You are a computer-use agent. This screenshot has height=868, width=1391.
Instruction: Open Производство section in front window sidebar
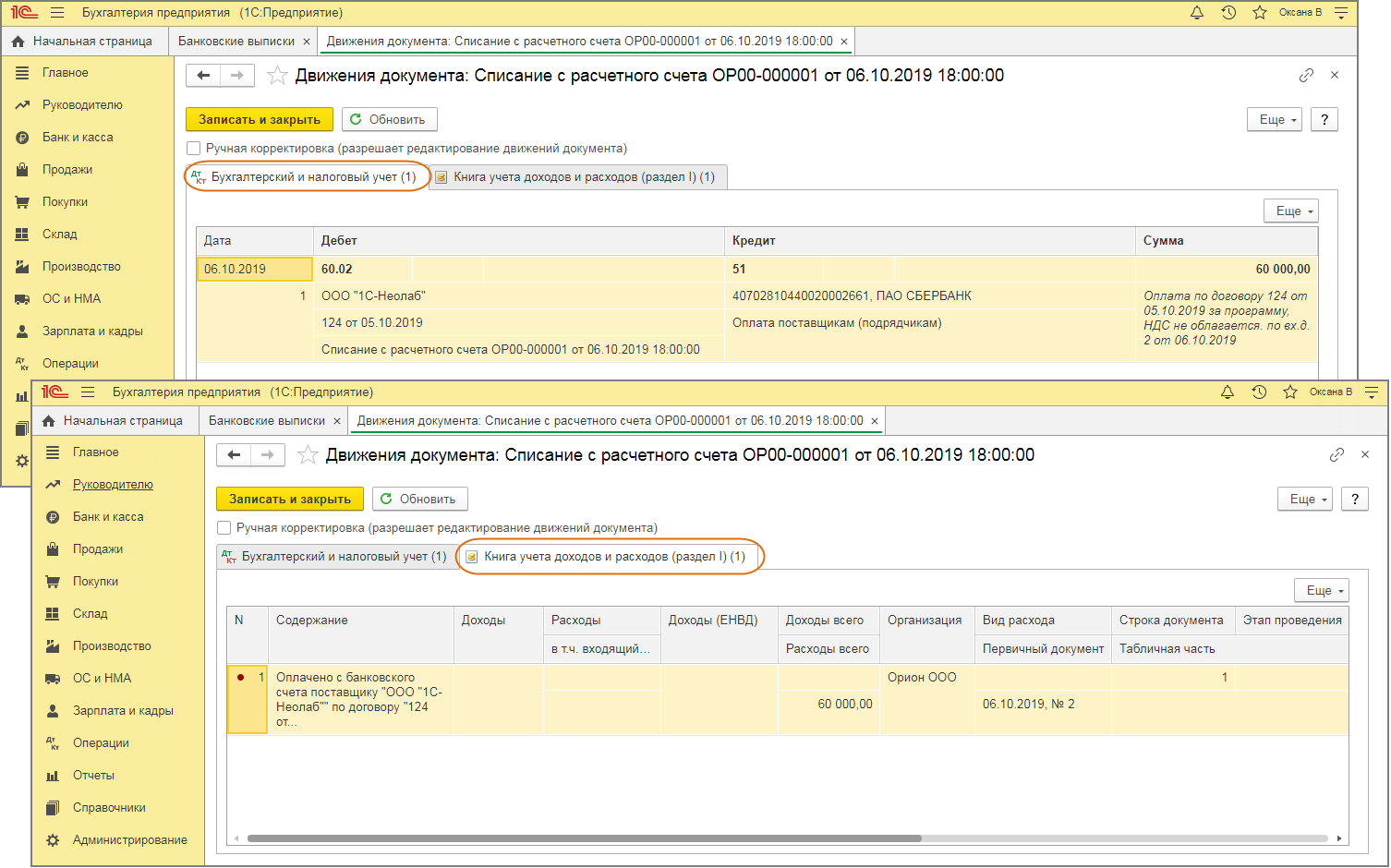coord(112,646)
